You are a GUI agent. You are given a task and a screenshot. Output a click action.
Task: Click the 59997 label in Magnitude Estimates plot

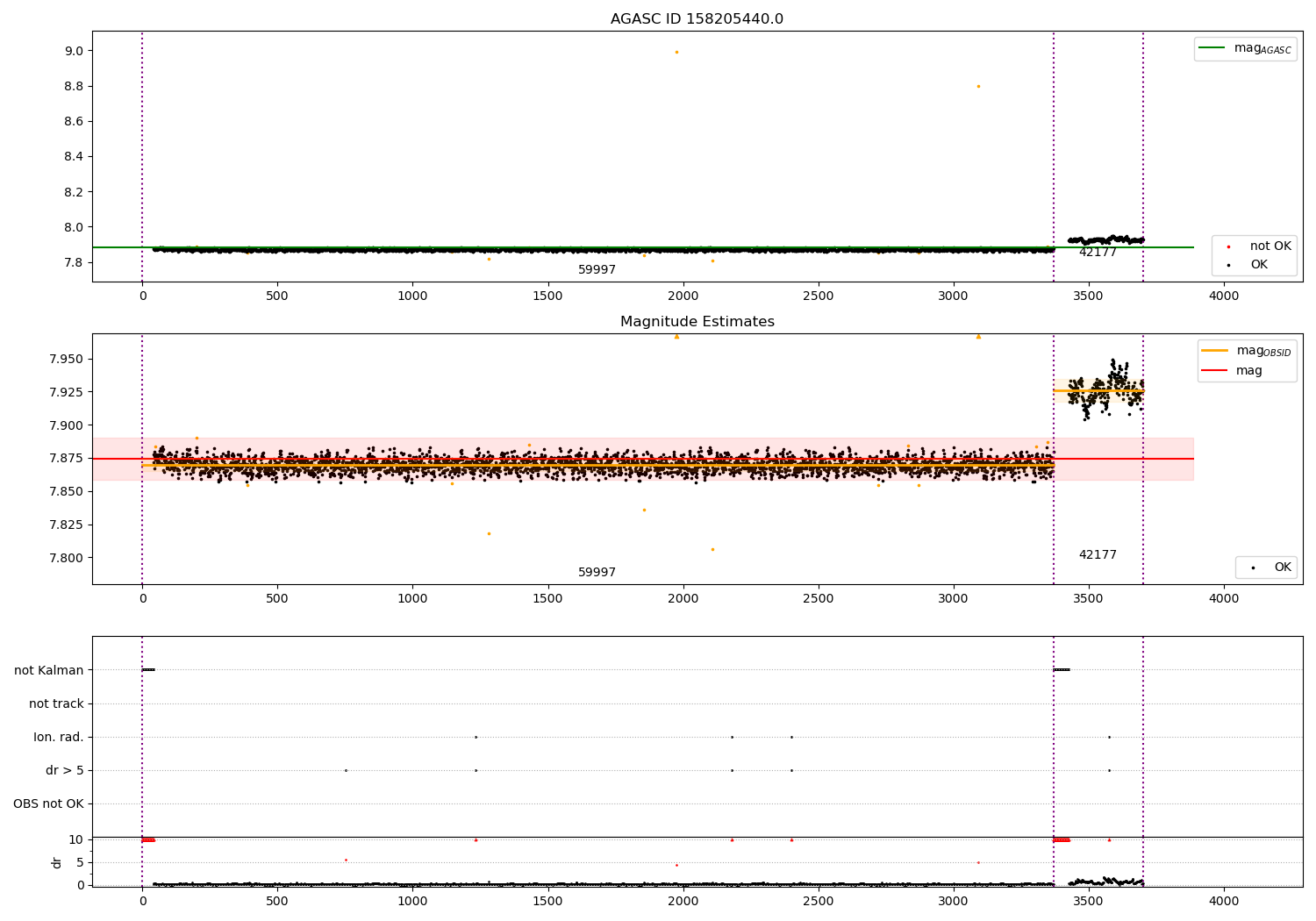point(597,572)
